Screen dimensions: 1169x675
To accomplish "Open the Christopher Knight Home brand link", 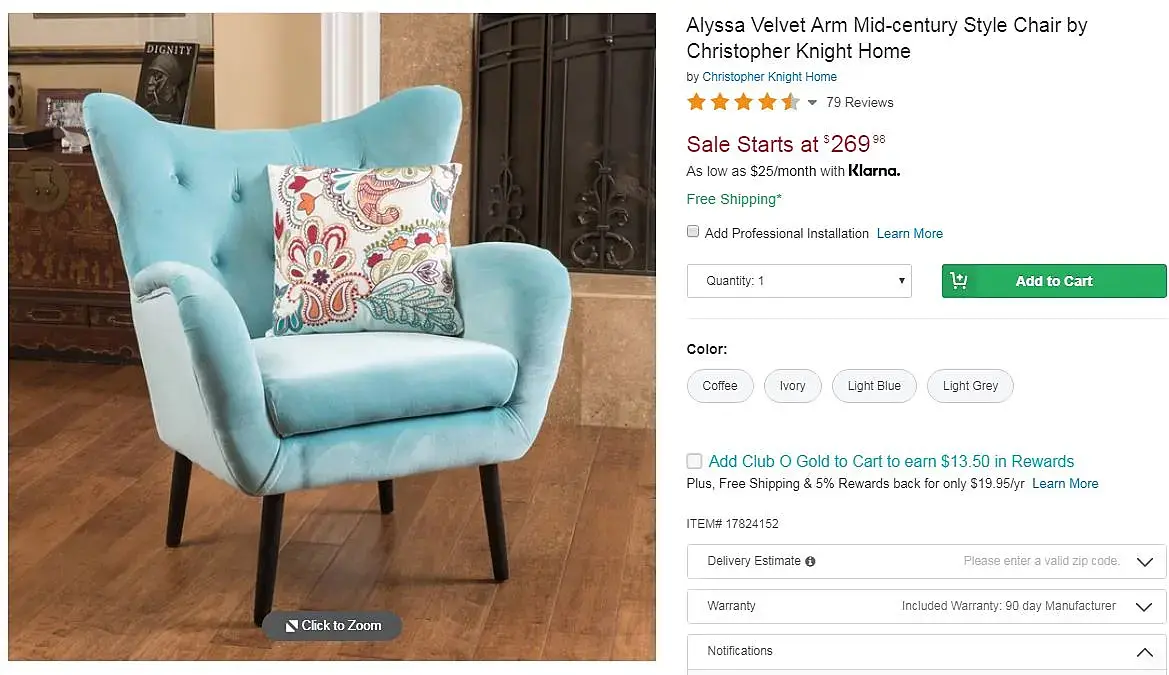I will click(769, 77).
